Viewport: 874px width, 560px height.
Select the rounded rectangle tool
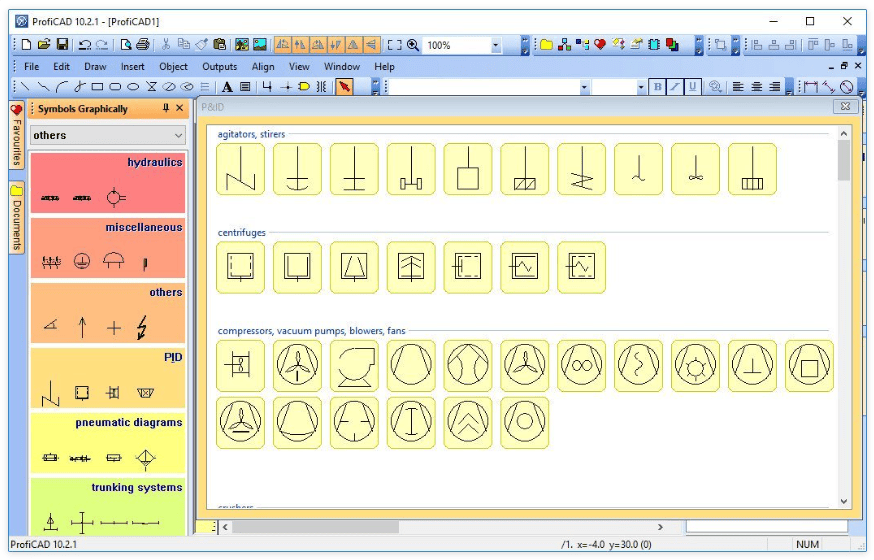(x=115, y=86)
